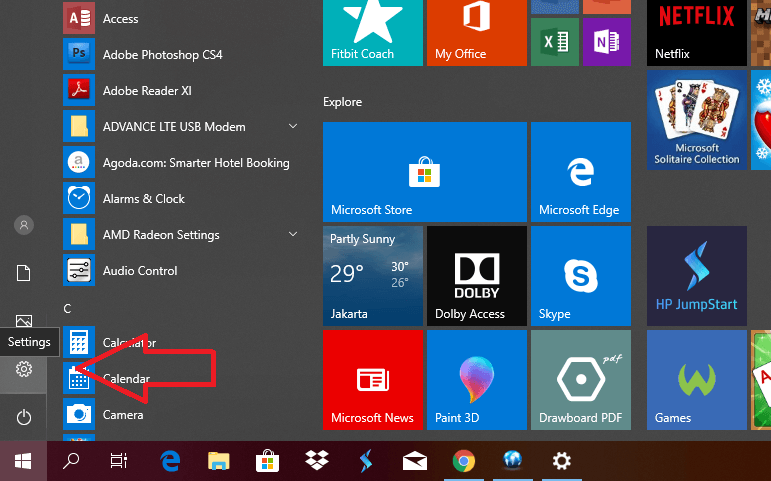
Task: Click the Windows Start button
Action: point(22,461)
